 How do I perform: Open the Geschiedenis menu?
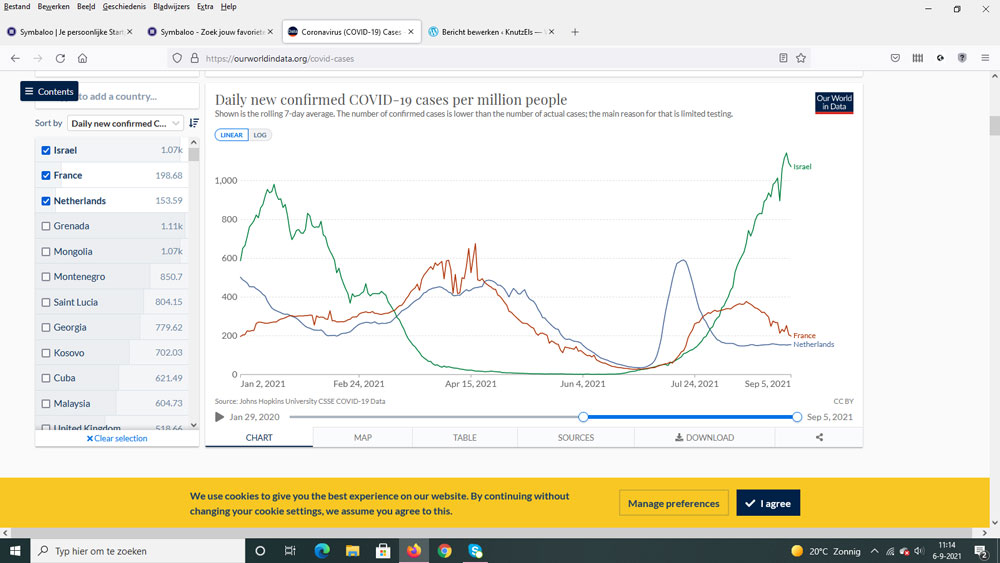point(121,6)
